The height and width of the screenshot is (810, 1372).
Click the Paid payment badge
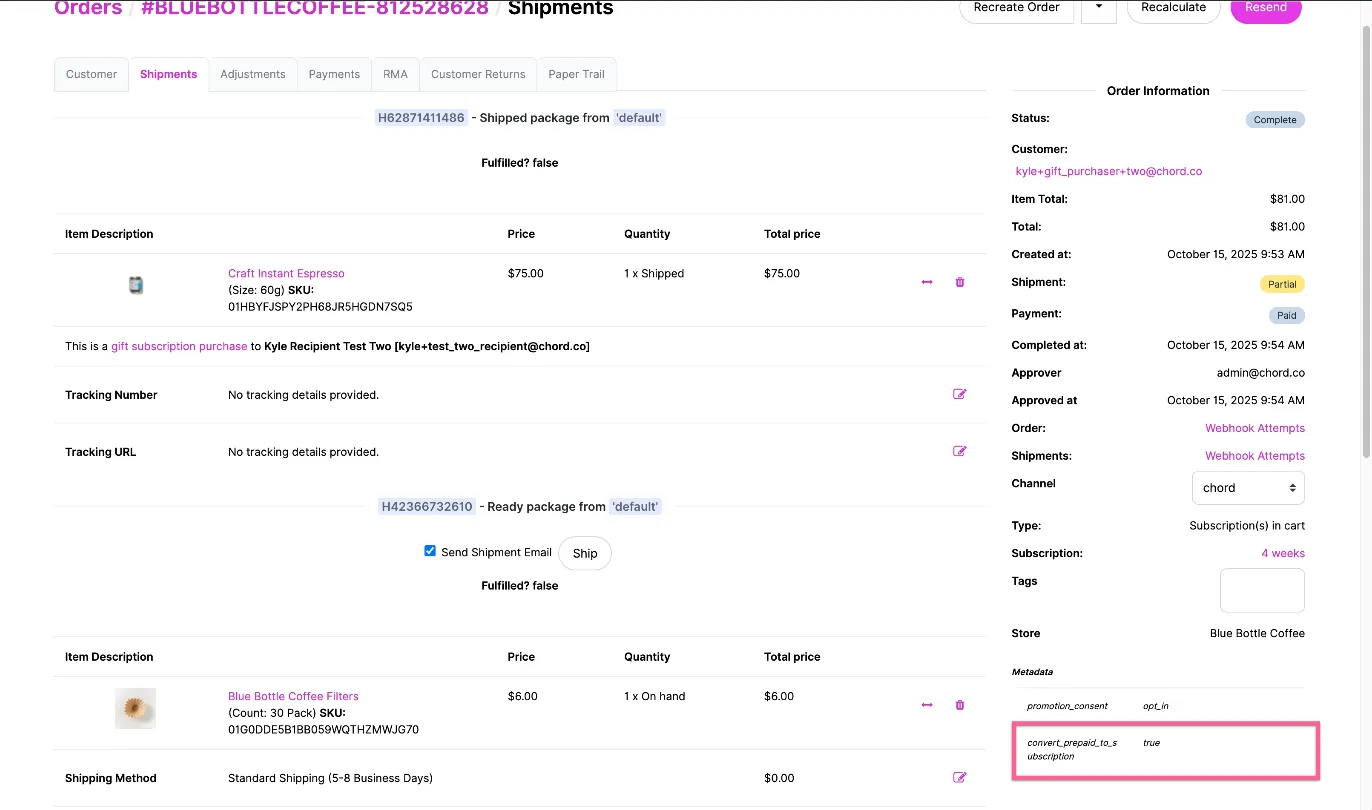[x=1287, y=315]
